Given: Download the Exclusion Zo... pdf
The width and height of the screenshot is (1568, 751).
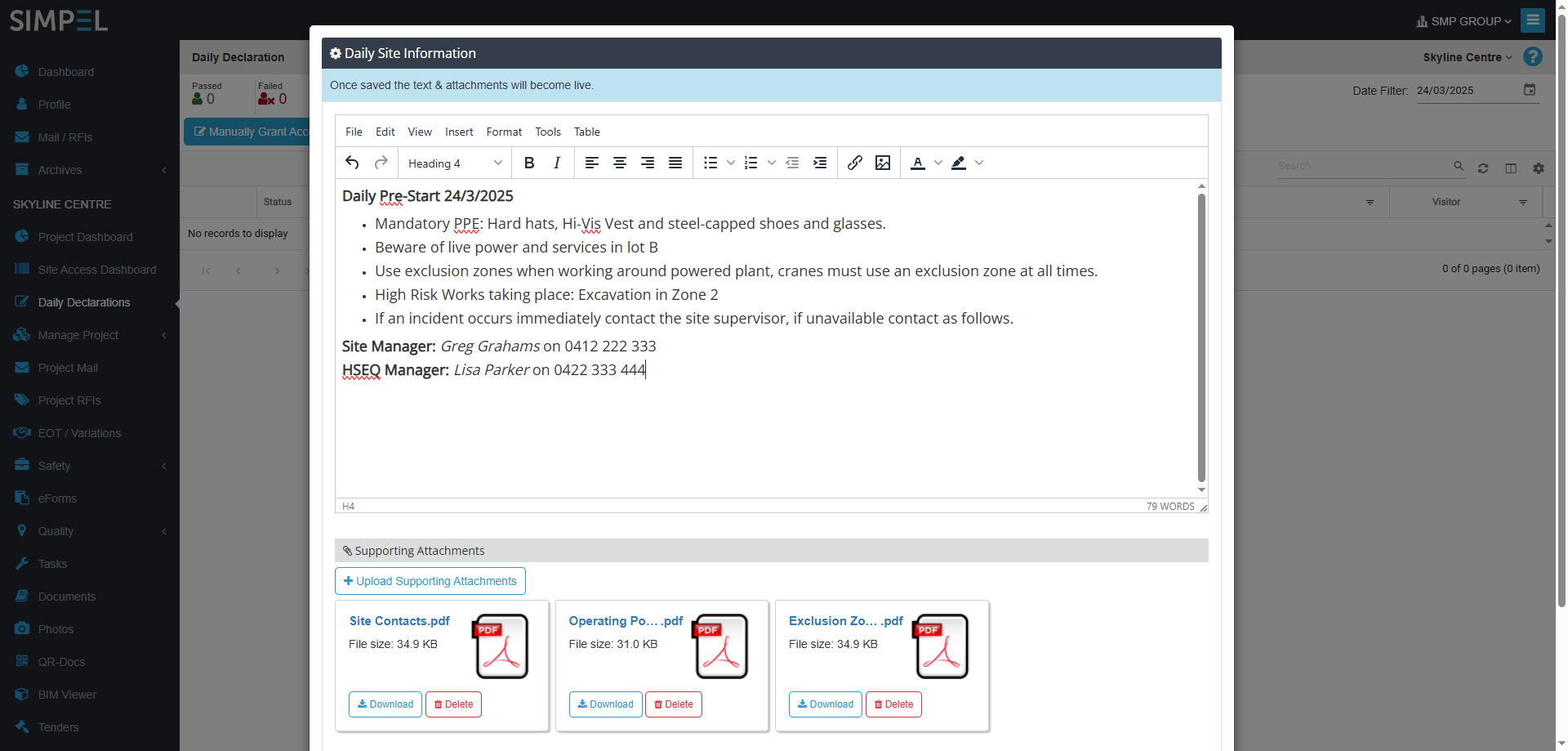Looking at the screenshot, I should [x=826, y=704].
